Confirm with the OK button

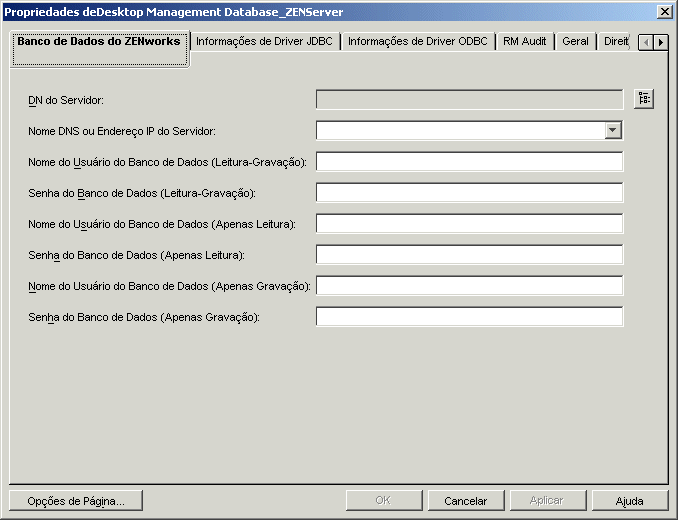384,501
